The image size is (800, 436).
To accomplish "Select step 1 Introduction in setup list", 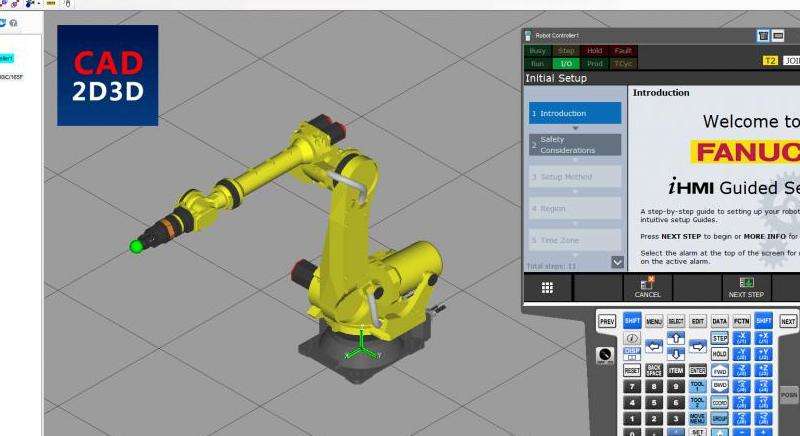I will tap(574, 113).
